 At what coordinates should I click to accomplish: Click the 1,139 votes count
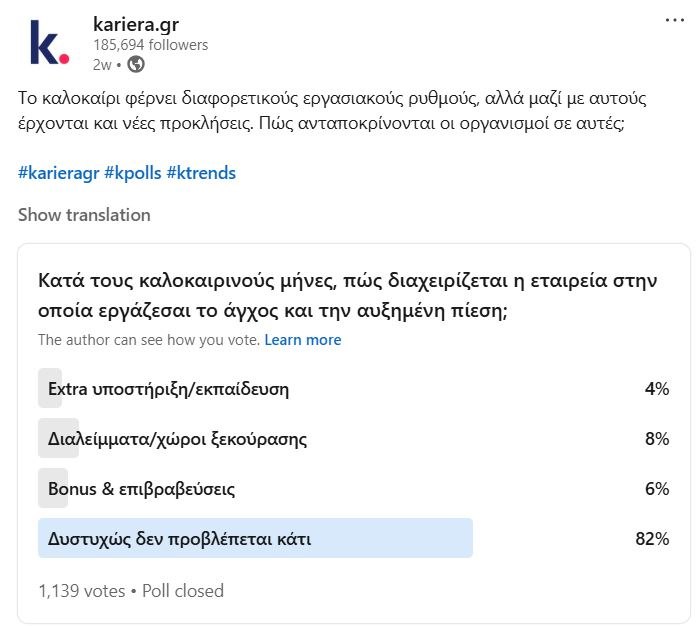[81, 591]
